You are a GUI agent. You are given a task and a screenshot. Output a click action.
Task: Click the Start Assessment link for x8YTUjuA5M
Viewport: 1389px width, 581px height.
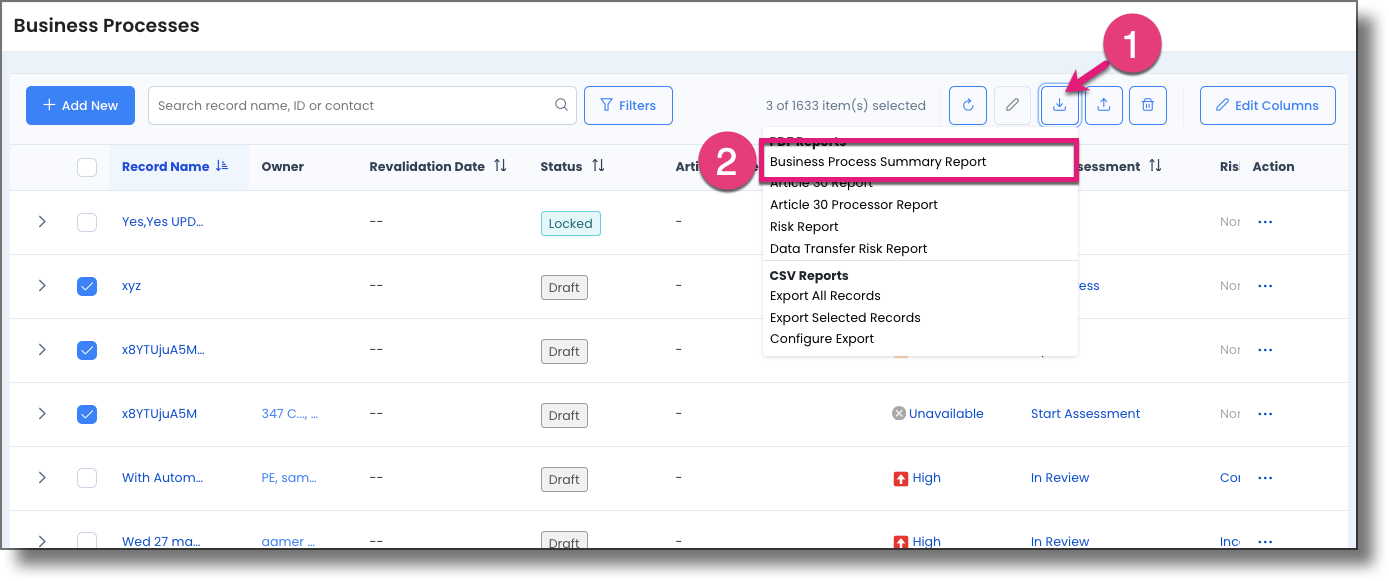[x=1085, y=413]
